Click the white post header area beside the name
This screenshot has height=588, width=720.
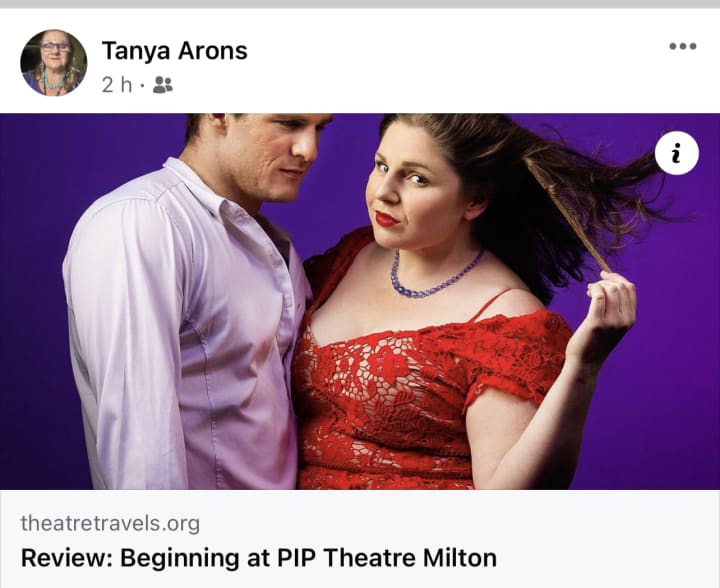[459, 62]
